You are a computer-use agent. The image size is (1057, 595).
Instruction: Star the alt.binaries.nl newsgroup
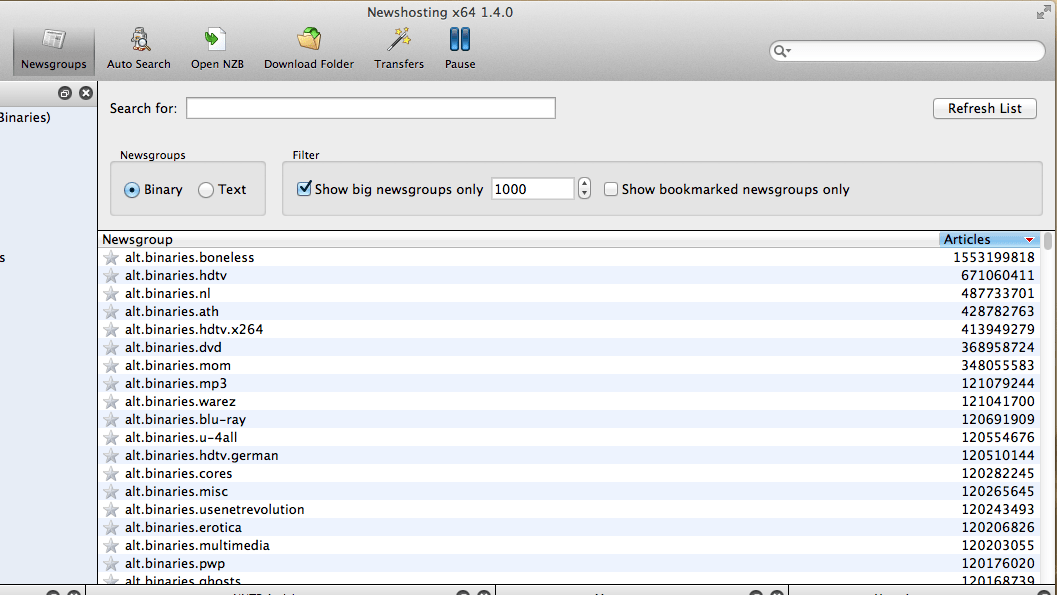point(111,294)
